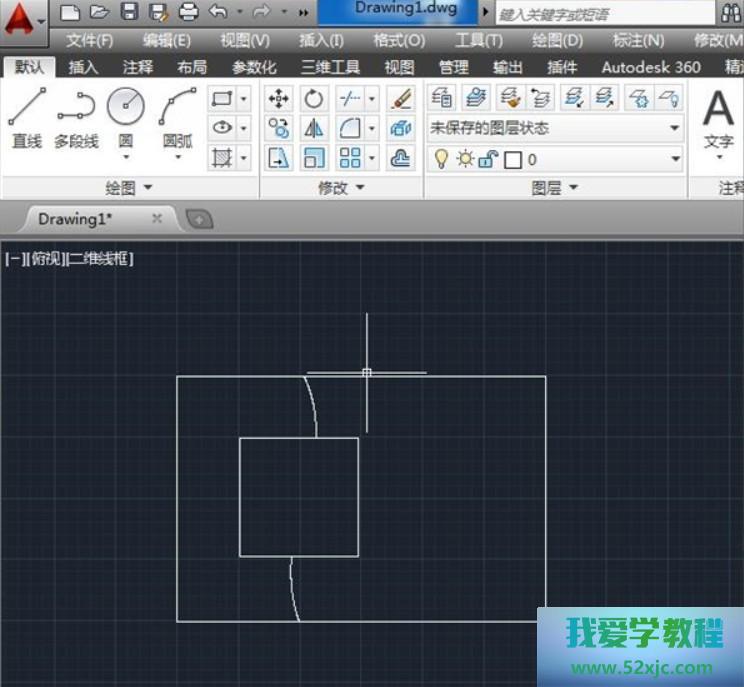Click the Rotate tool icon
Viewport: 744px width, 687px height.
[x=314, y=98]
